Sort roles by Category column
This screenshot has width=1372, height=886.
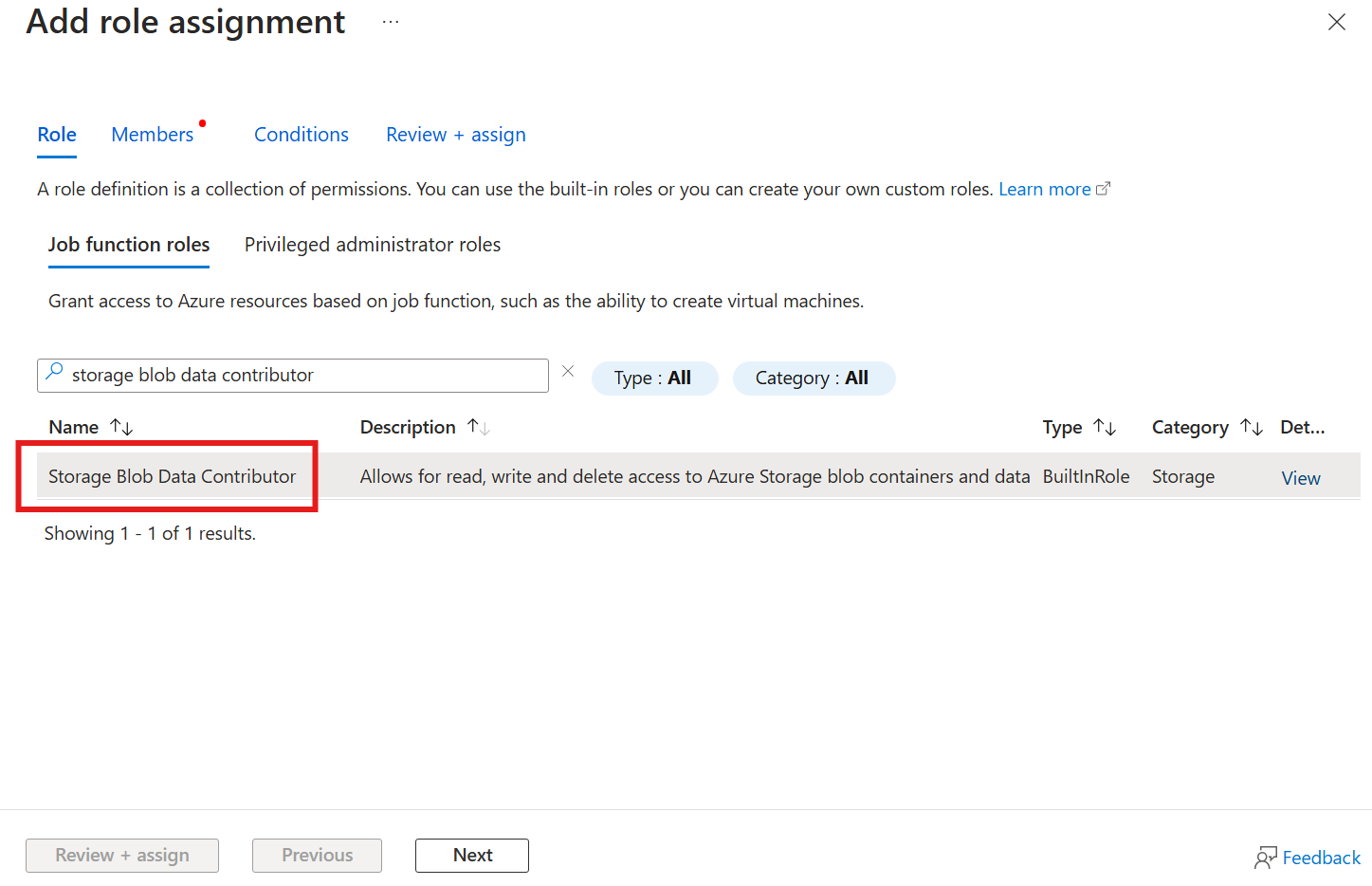coord(1252,428)
